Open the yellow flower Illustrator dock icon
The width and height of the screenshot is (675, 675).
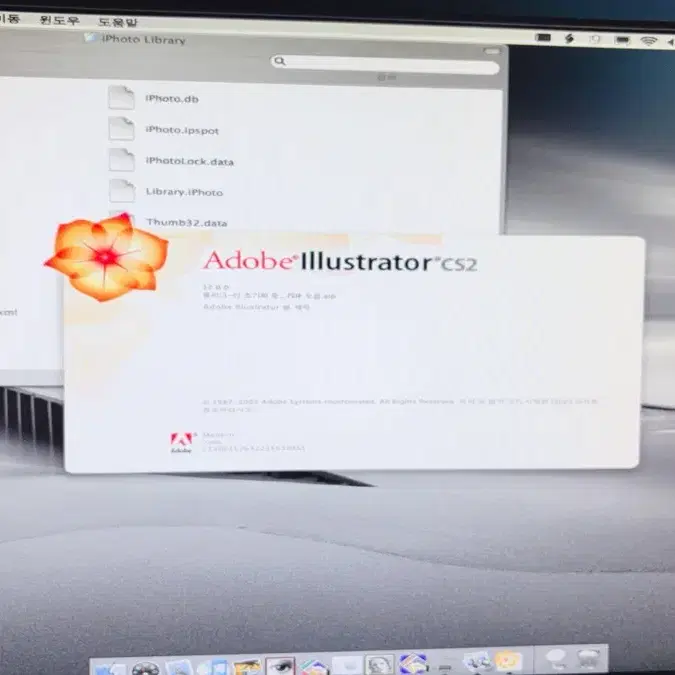pyautogui.click(x=508, y=660)
